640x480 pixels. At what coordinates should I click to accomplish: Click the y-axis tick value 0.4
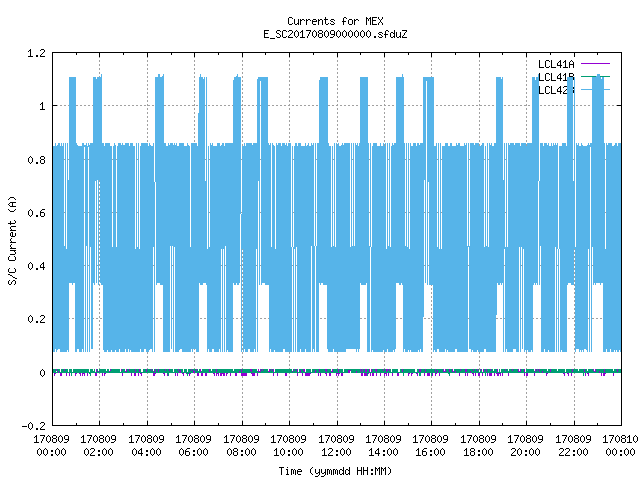[x=36, y=266]
